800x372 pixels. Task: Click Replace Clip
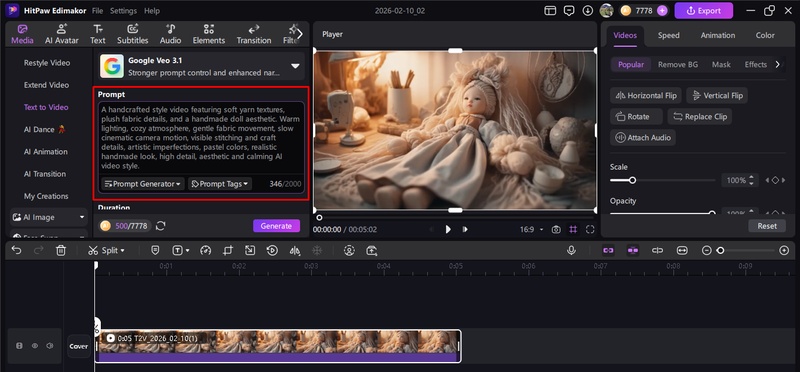(700, 116)
